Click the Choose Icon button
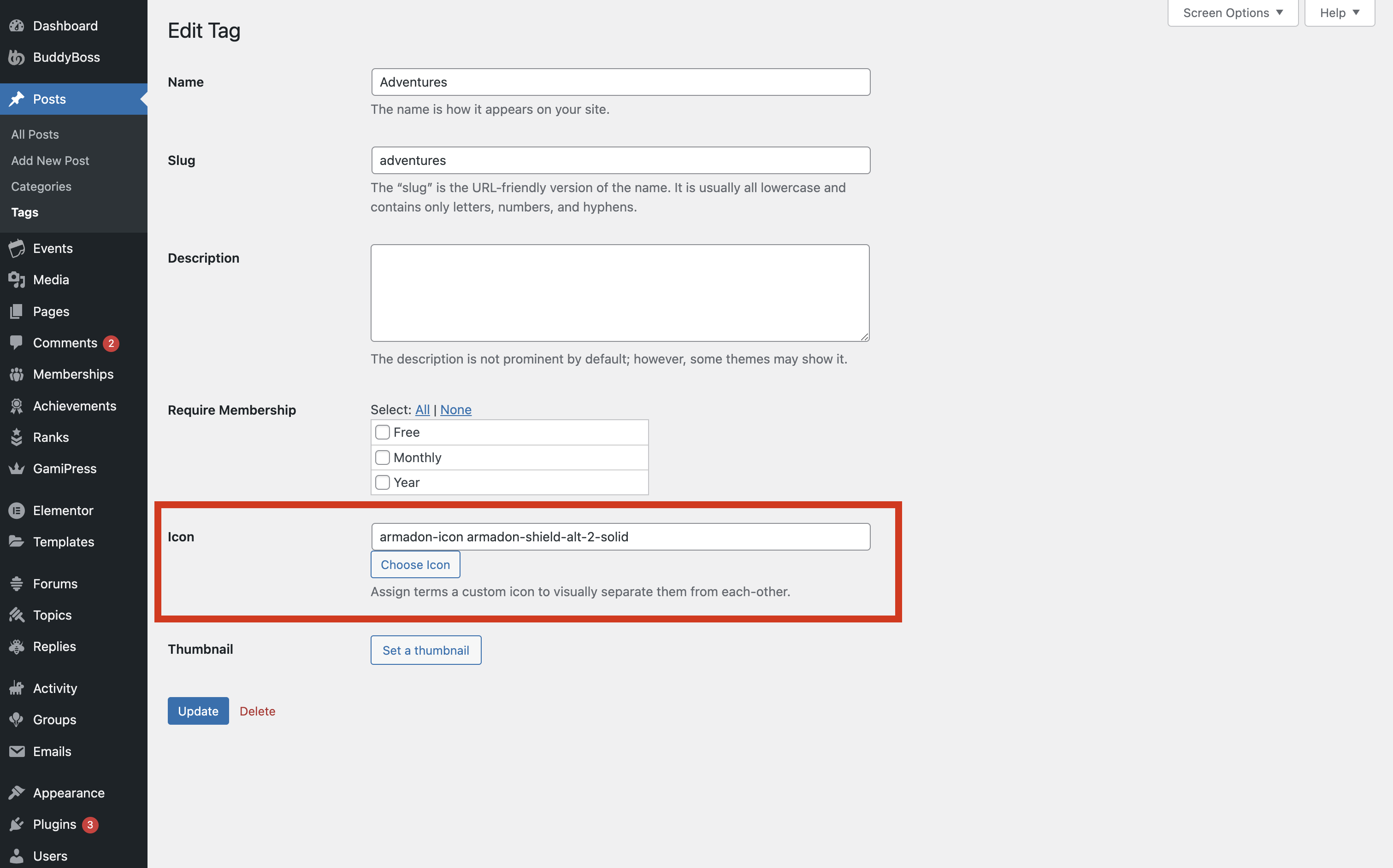Image resolution: width=1393 pixels, height=868 pixels. [x=415, y=564]
